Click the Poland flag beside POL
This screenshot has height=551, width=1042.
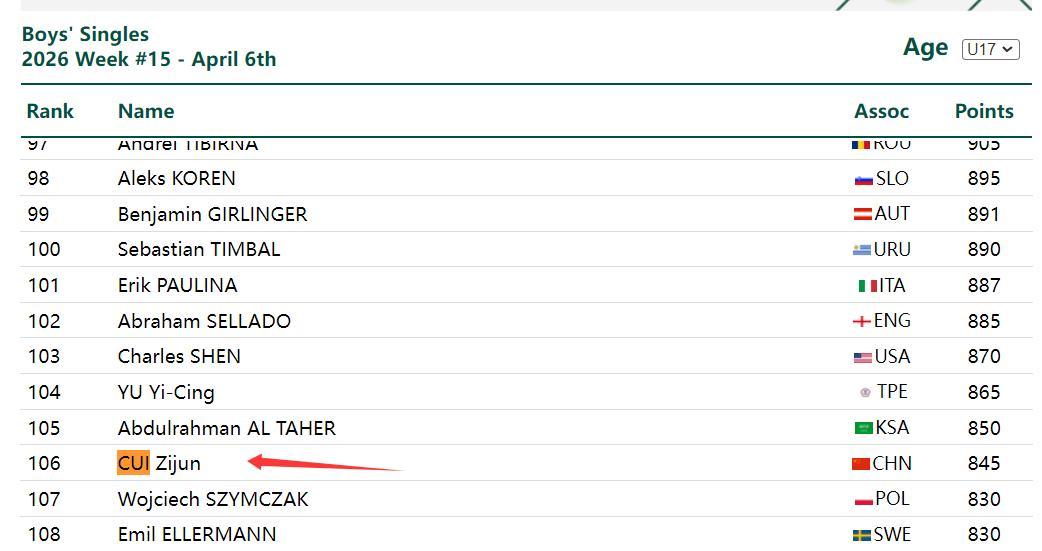pos(864,500)
